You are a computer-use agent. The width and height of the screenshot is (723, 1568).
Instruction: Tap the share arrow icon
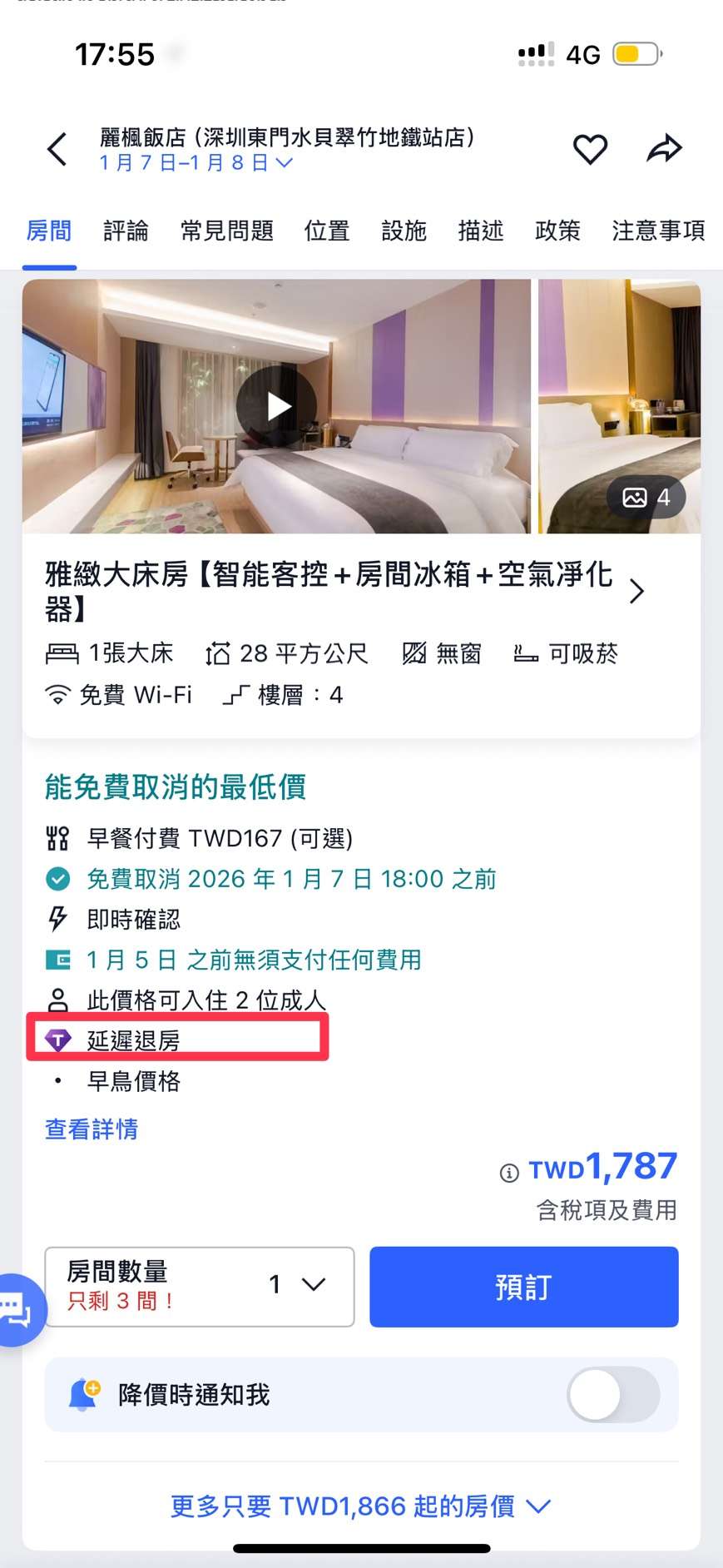click(x=664, y=149)
